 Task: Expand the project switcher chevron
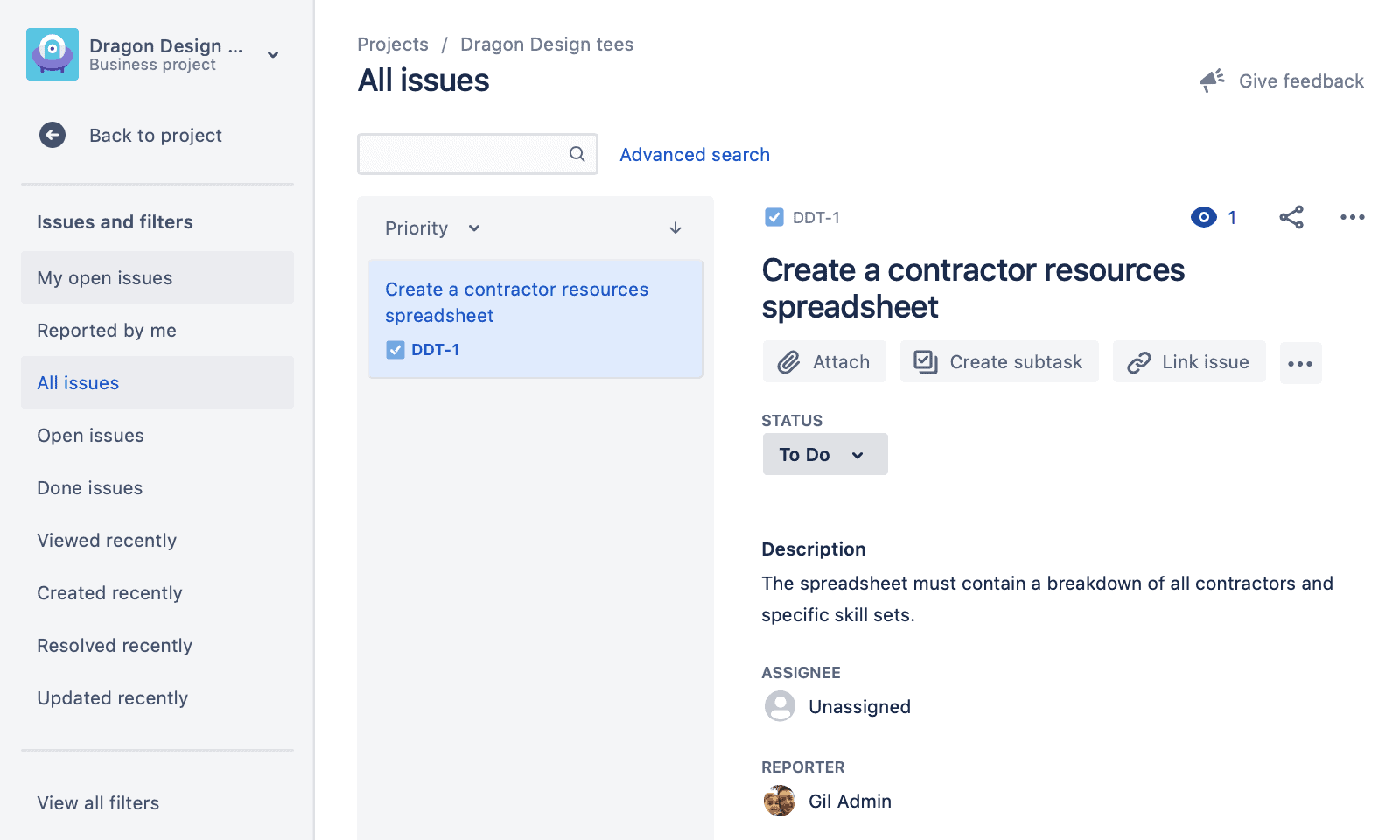[x=272, y=54]
